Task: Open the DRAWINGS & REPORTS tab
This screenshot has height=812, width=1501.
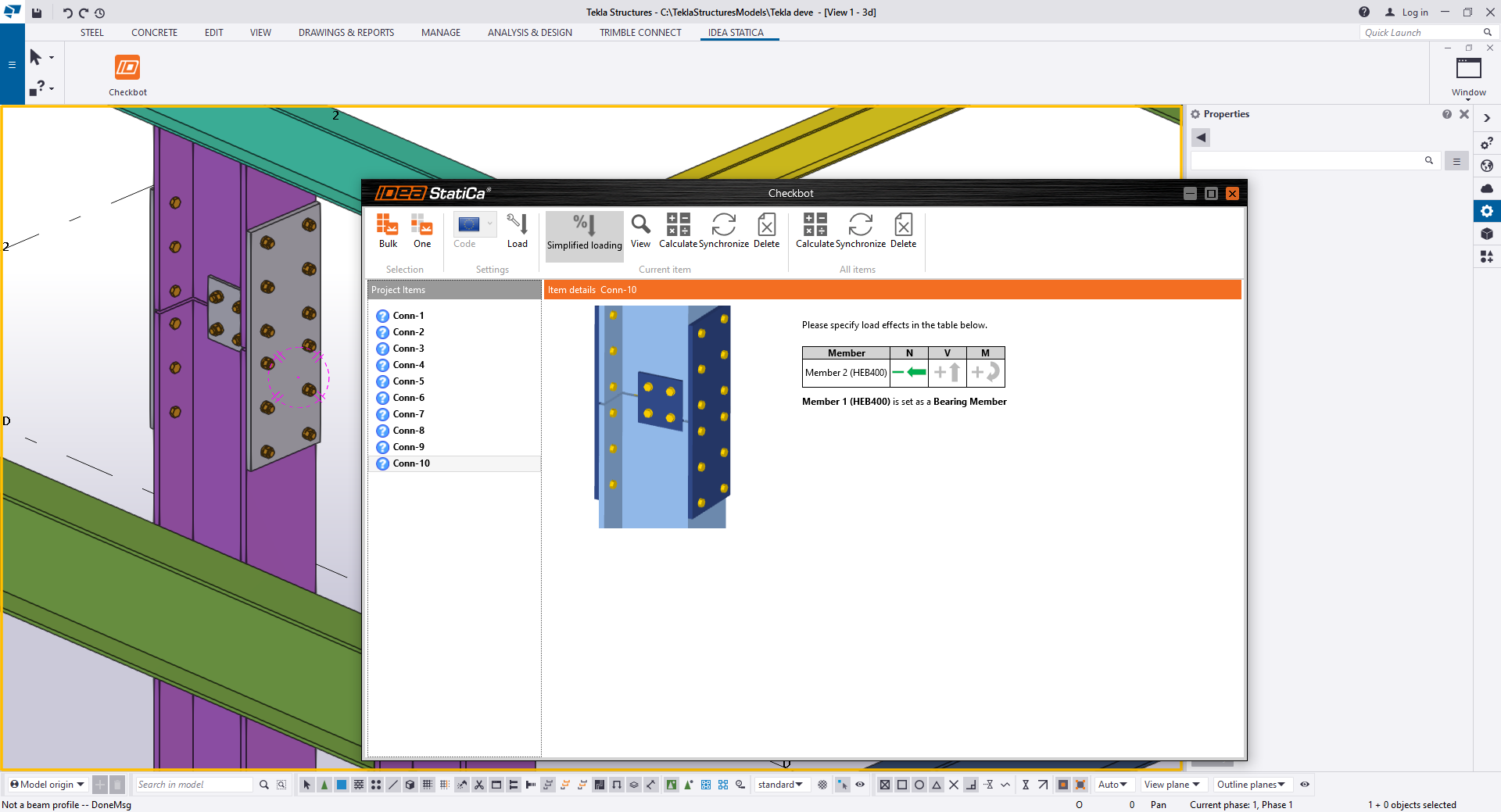Action: point(346,33)
